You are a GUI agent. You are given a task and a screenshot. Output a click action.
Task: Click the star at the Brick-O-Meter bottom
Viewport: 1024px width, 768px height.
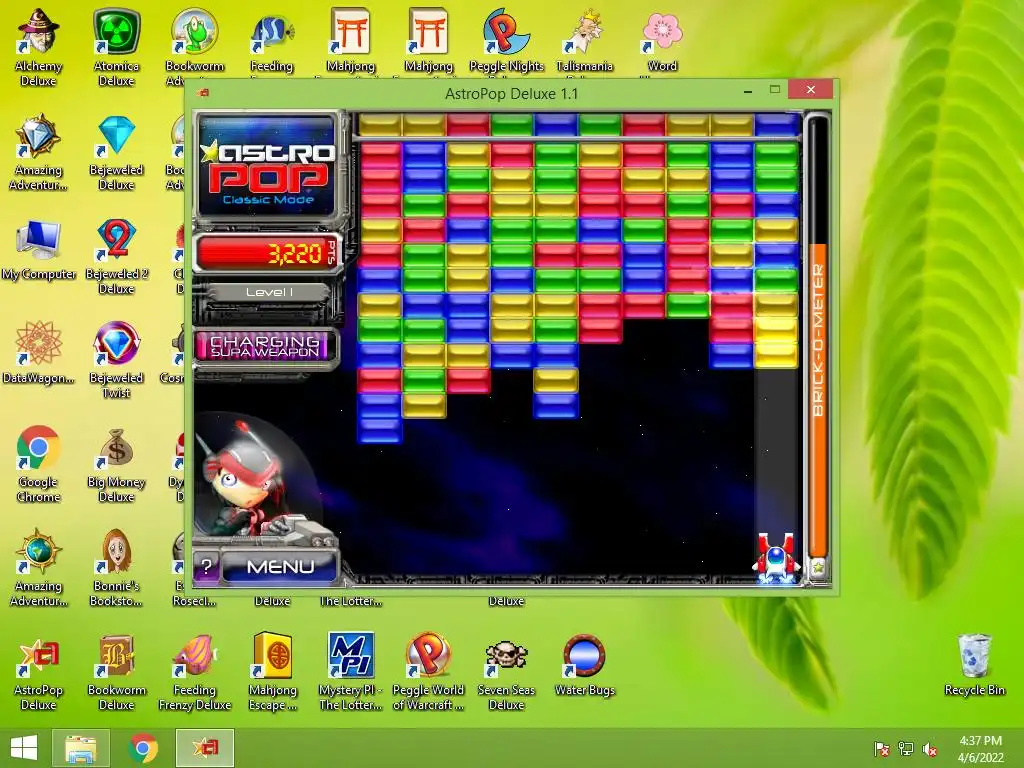click(x=818, y=567)
